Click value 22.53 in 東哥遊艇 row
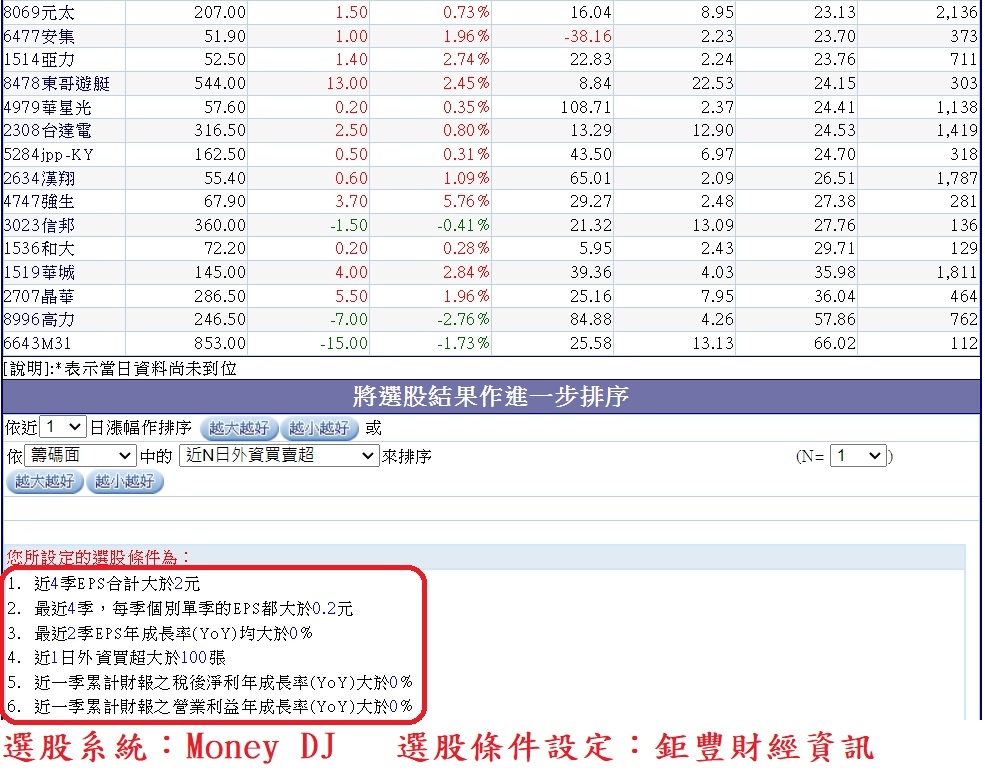This screenshot has height=776, width=985. 713,83
